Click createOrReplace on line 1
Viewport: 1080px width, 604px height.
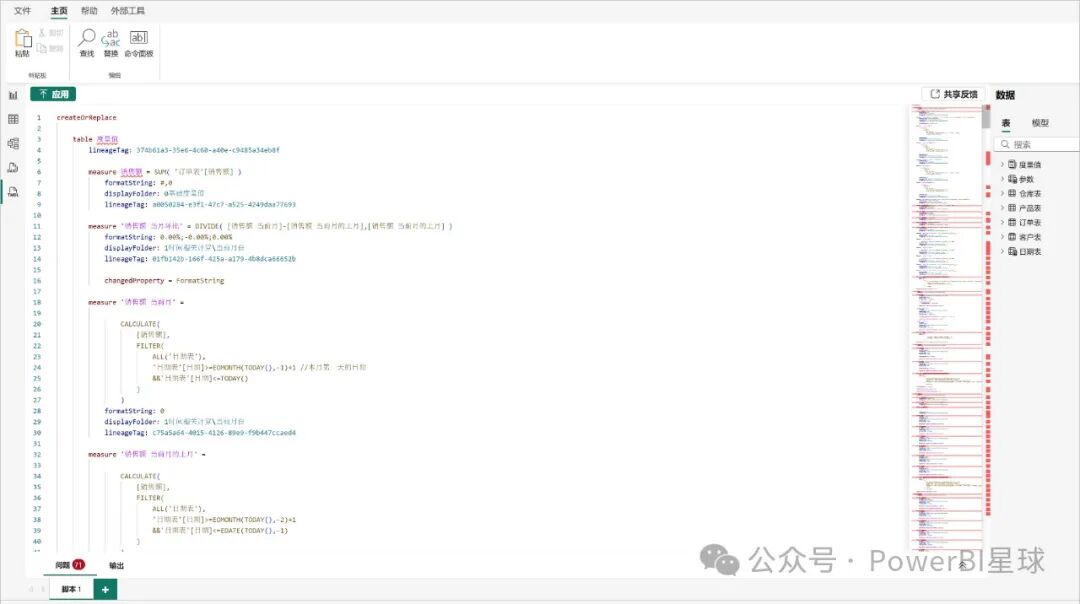pyautogui.click(x=86, y=118)
